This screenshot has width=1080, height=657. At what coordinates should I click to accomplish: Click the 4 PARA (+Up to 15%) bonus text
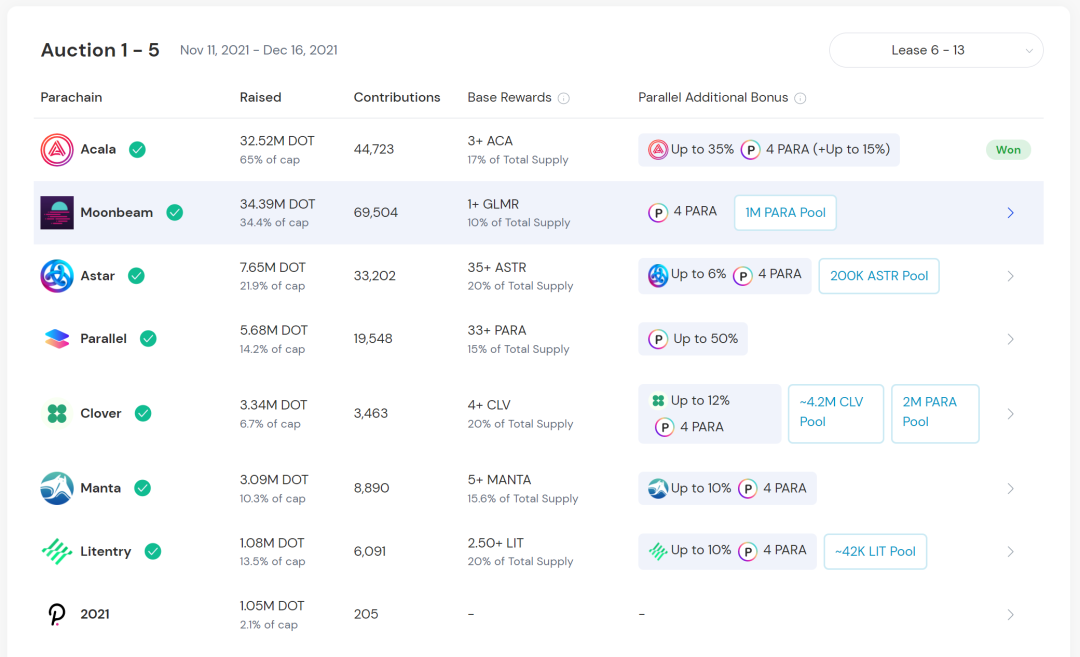pyautogui.click(x=828, y=149)
